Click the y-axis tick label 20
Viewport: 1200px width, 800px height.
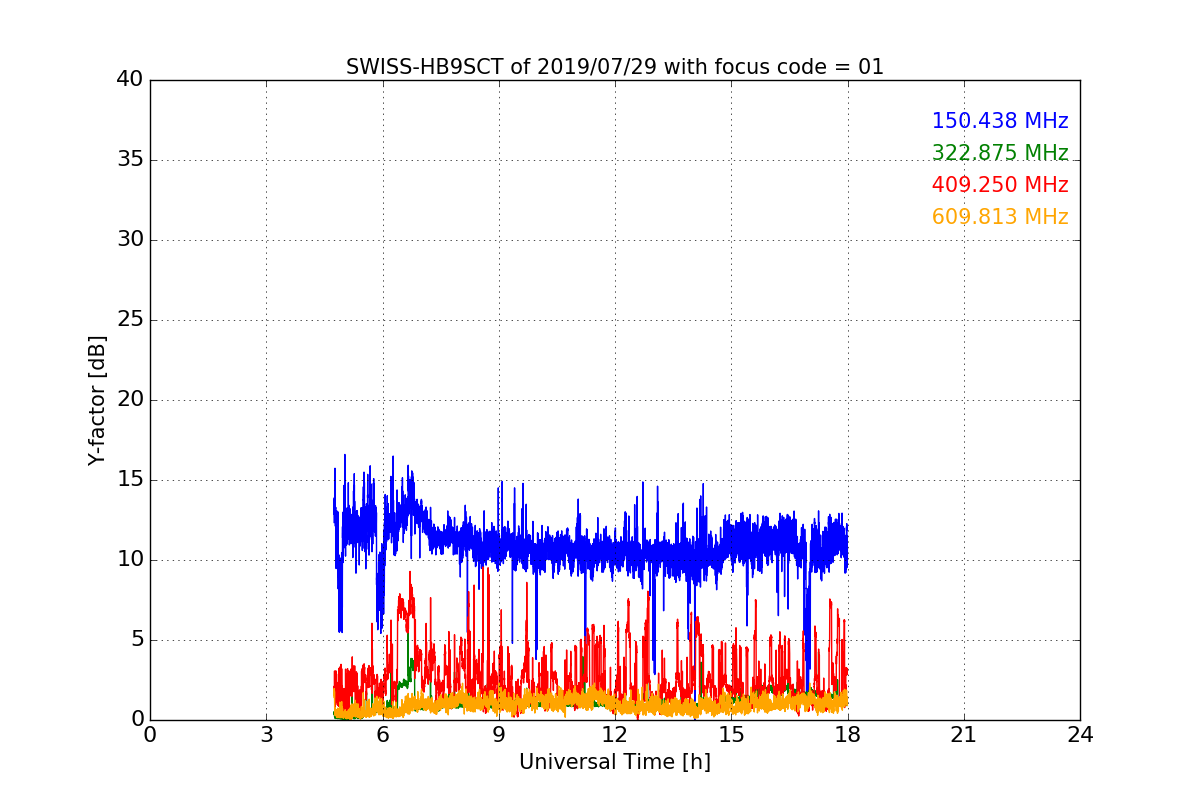coord(129,400)
